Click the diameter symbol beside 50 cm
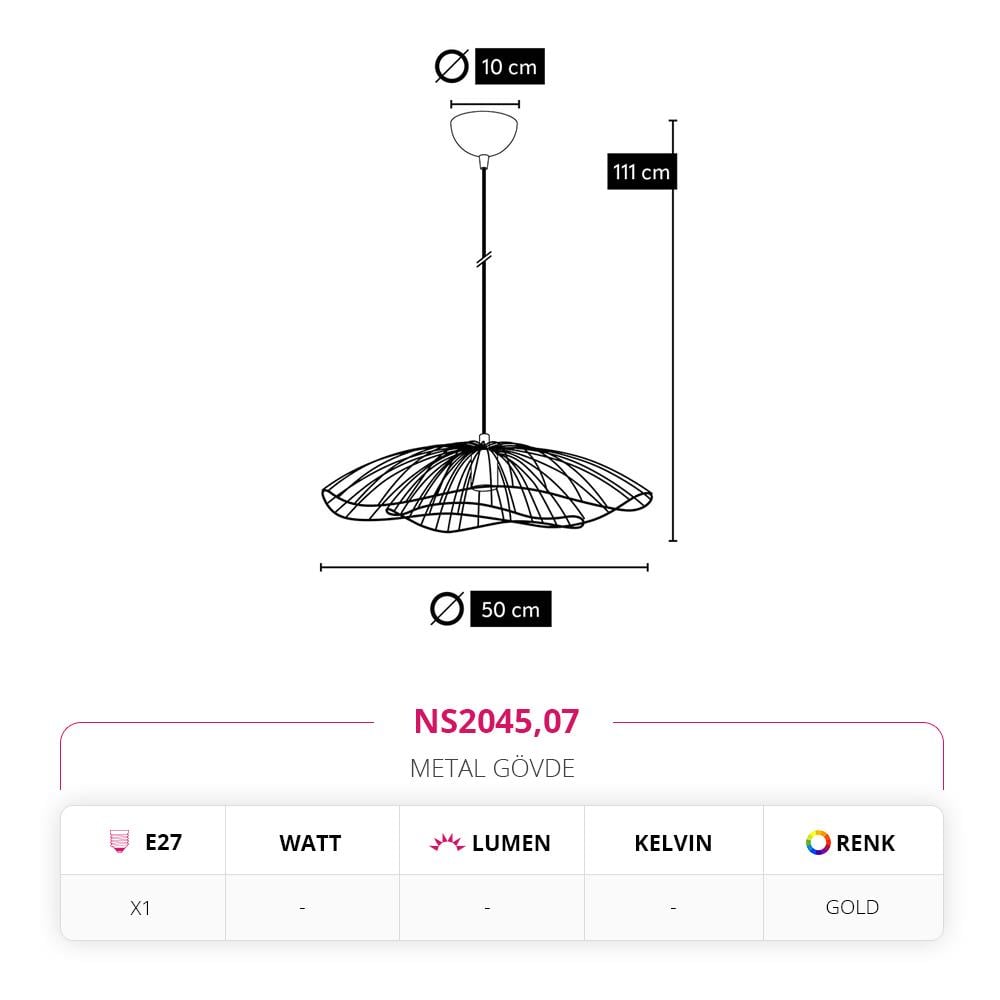This screenshot has width=1000, height=1000. pyautogui.click(x=447, y=608)
